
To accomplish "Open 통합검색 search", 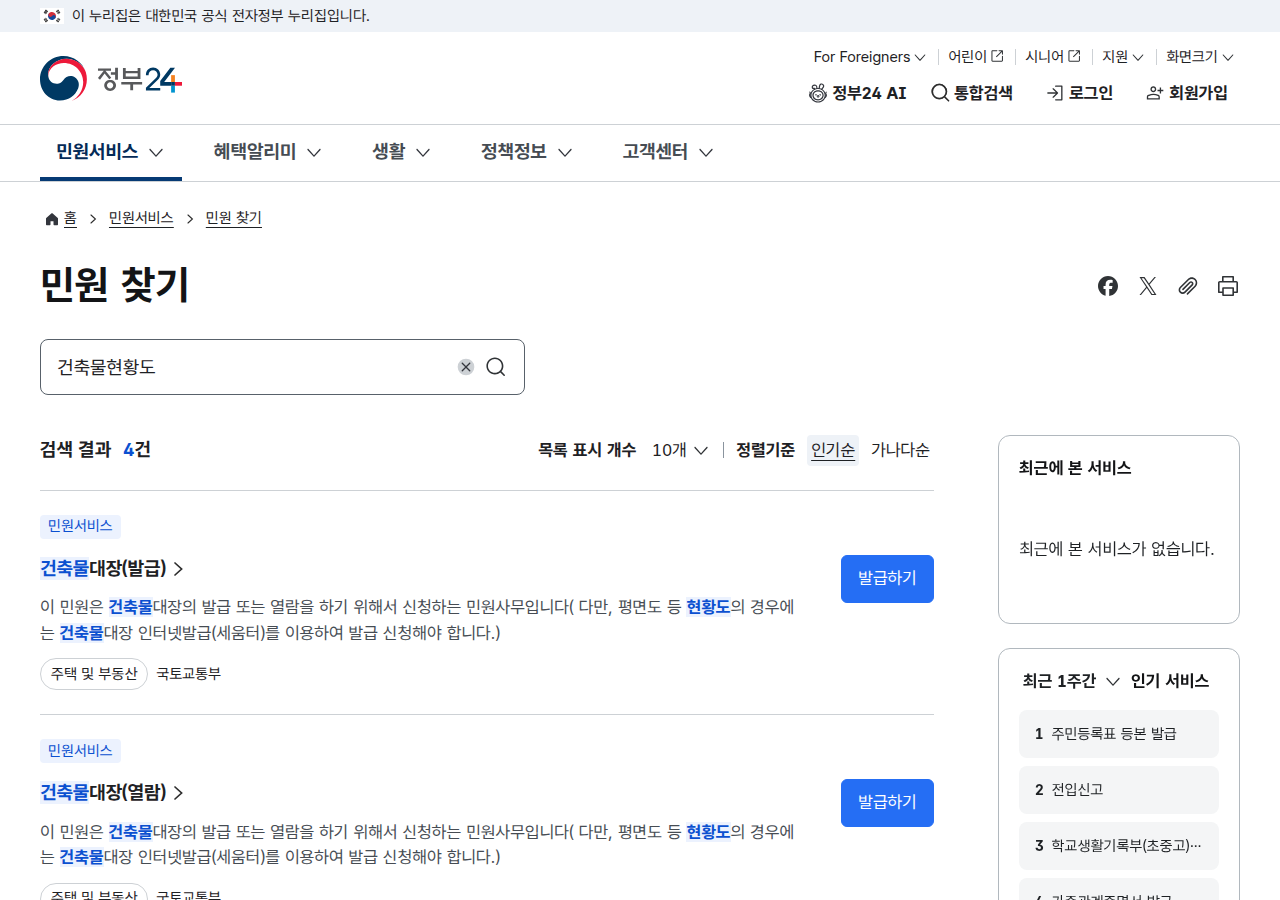I will [972, 93].
